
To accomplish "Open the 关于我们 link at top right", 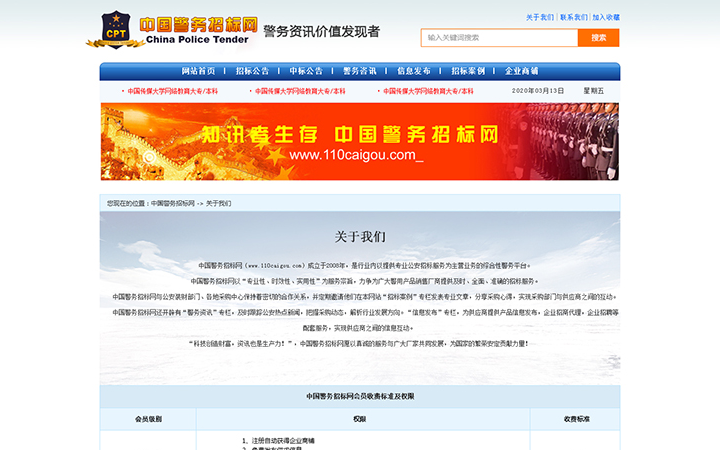I will point(540,17).
